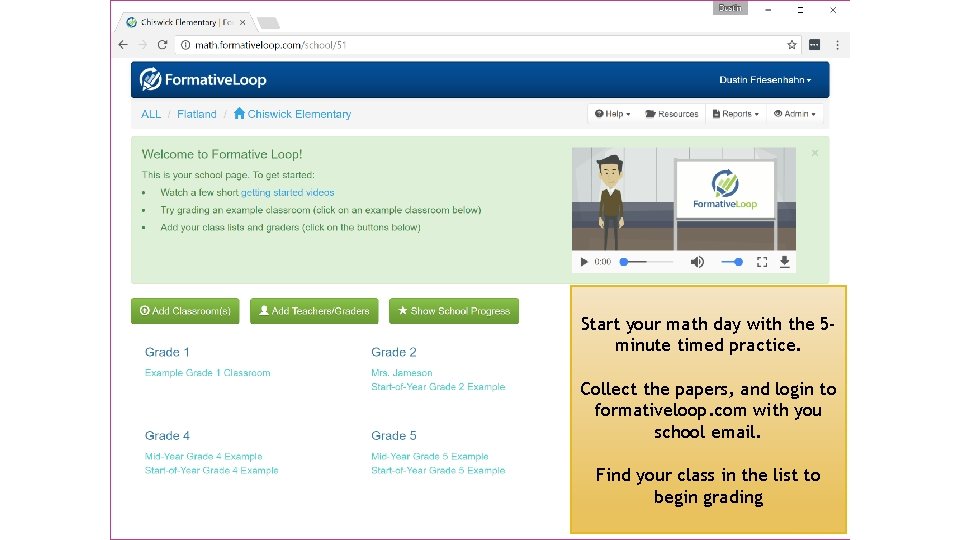Open Mid-Year Grade 5 Example
The image size is (960, 540).
tap(430, 456)
